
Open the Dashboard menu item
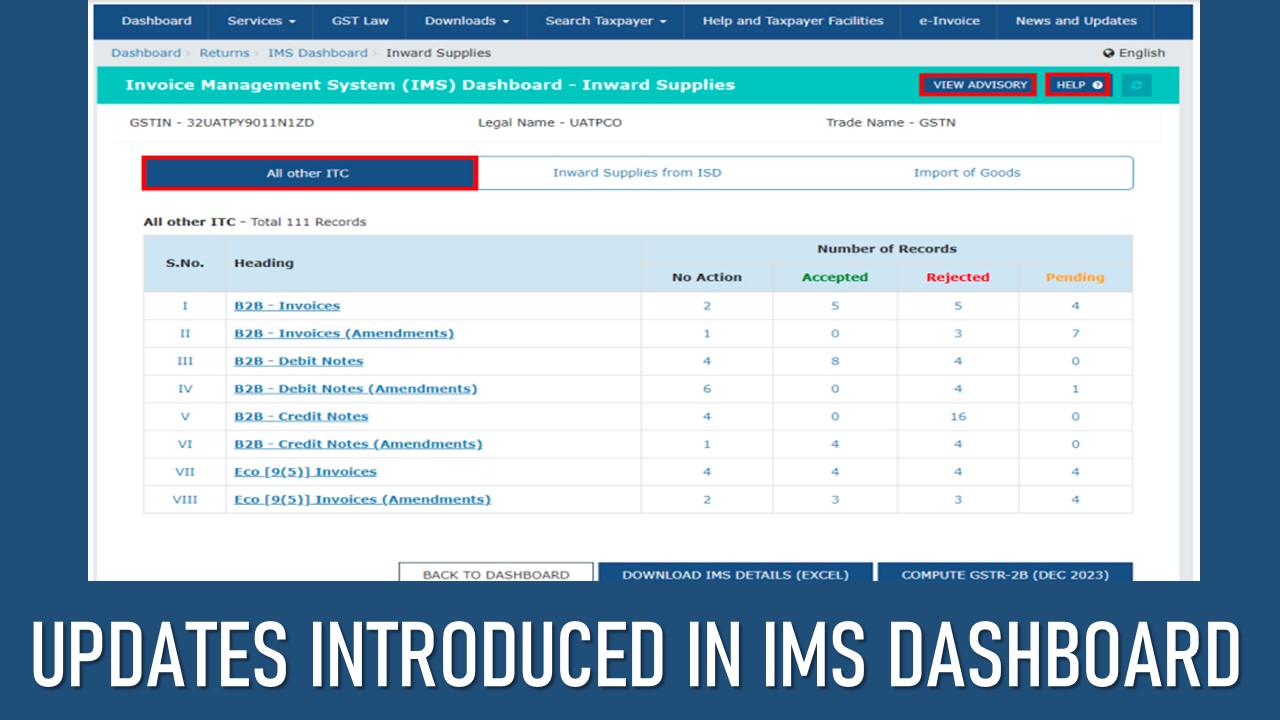[156, 21]
